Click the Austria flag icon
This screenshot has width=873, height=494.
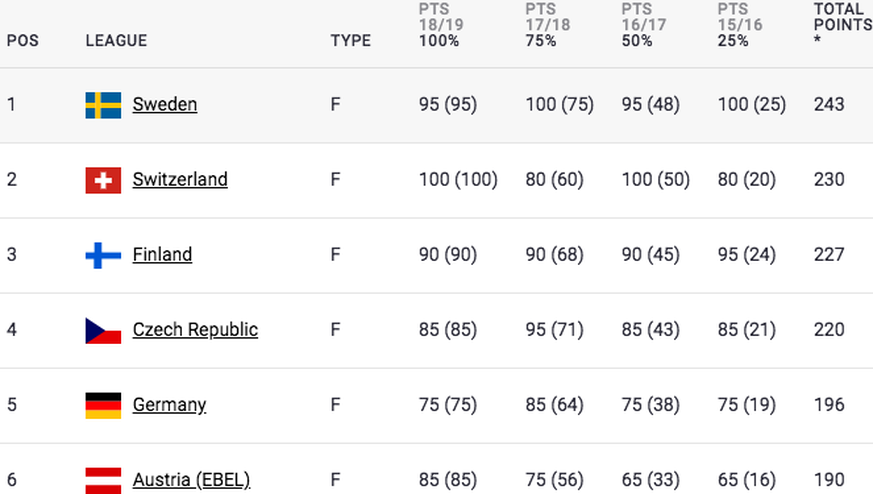click(103, 480)
